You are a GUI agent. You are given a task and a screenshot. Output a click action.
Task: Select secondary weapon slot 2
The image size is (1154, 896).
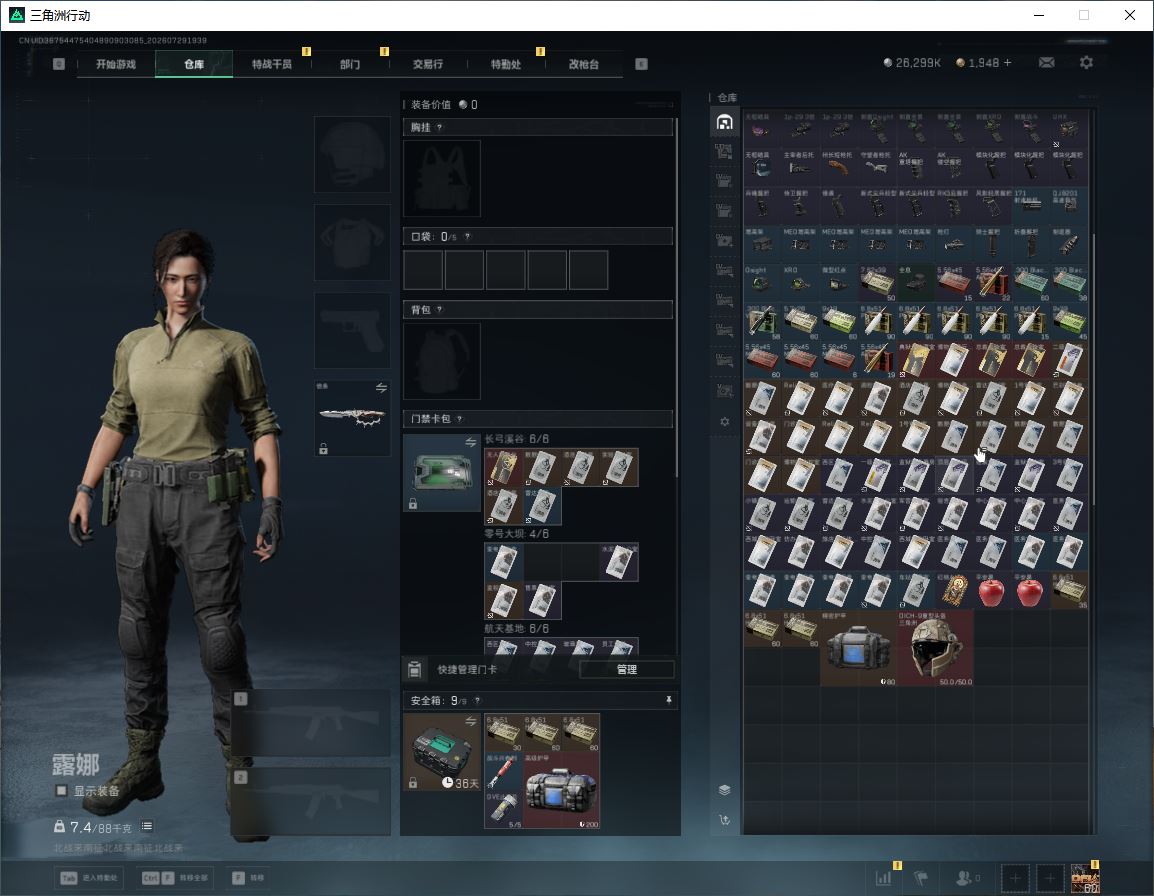(311, 802)
